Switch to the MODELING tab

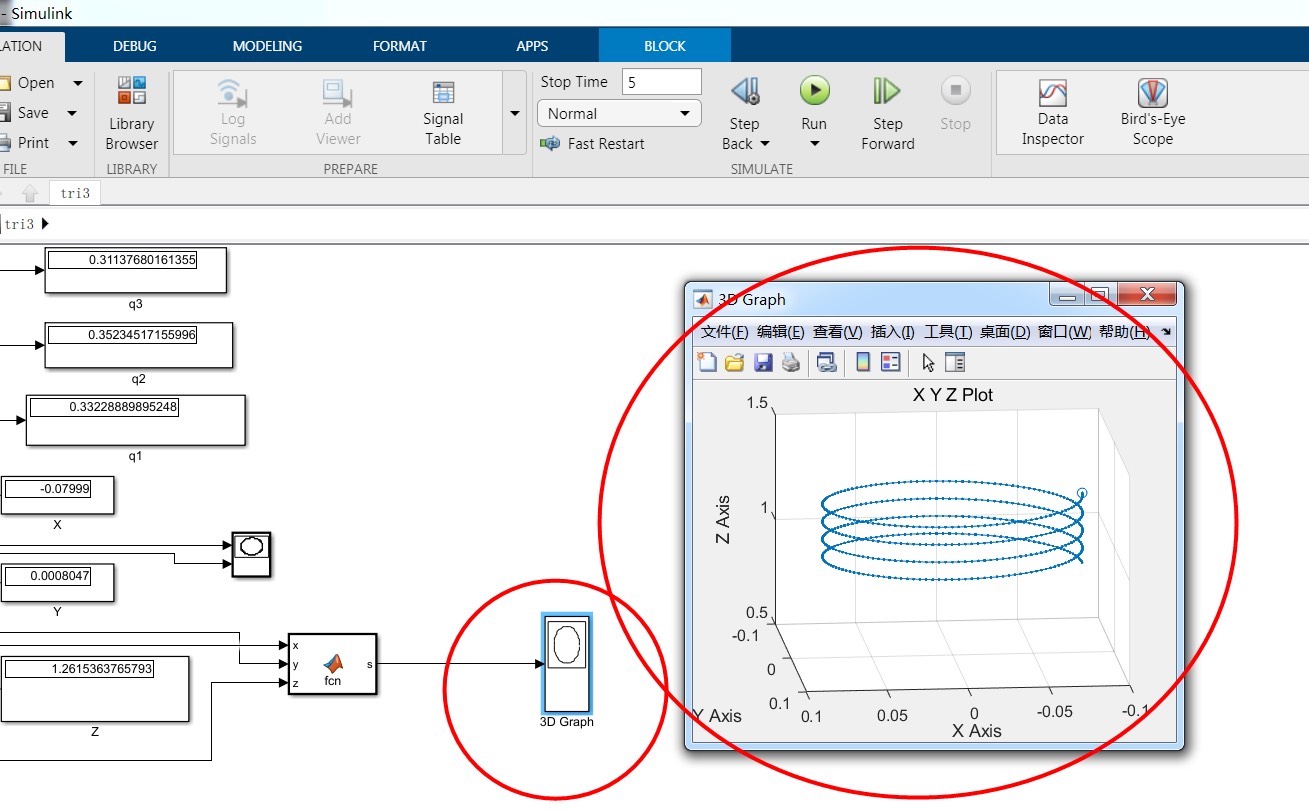(x=267, y=46)
